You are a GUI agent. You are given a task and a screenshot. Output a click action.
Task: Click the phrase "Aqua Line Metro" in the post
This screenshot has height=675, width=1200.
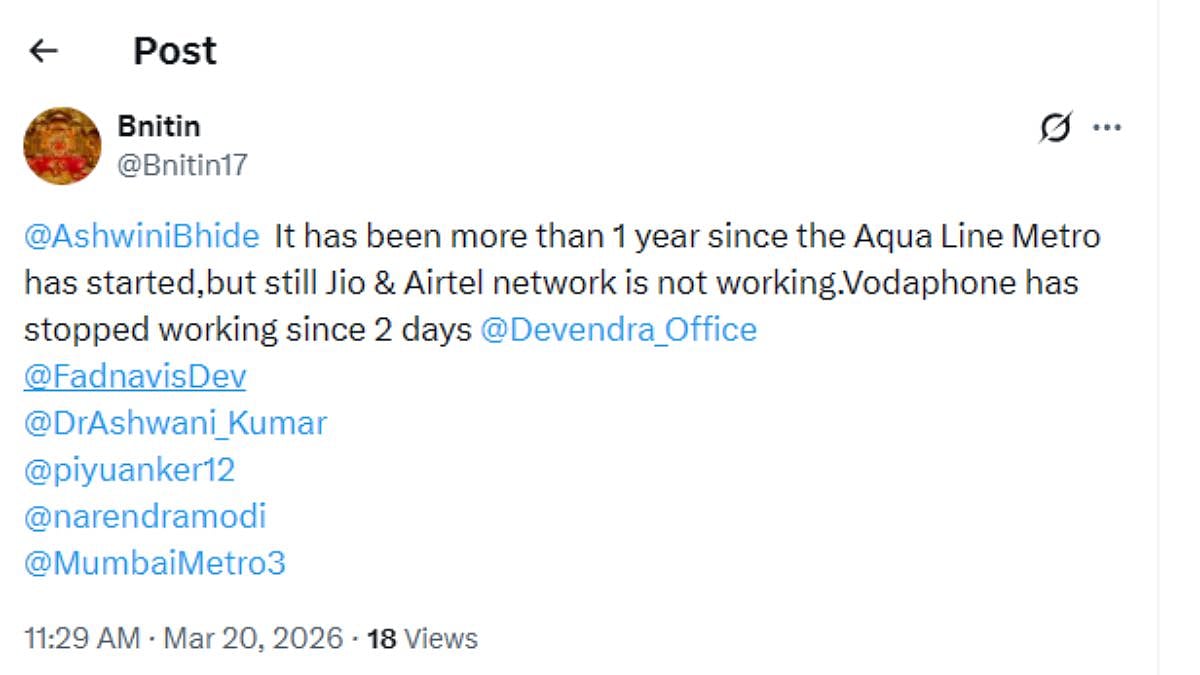(x=977, y=237)
